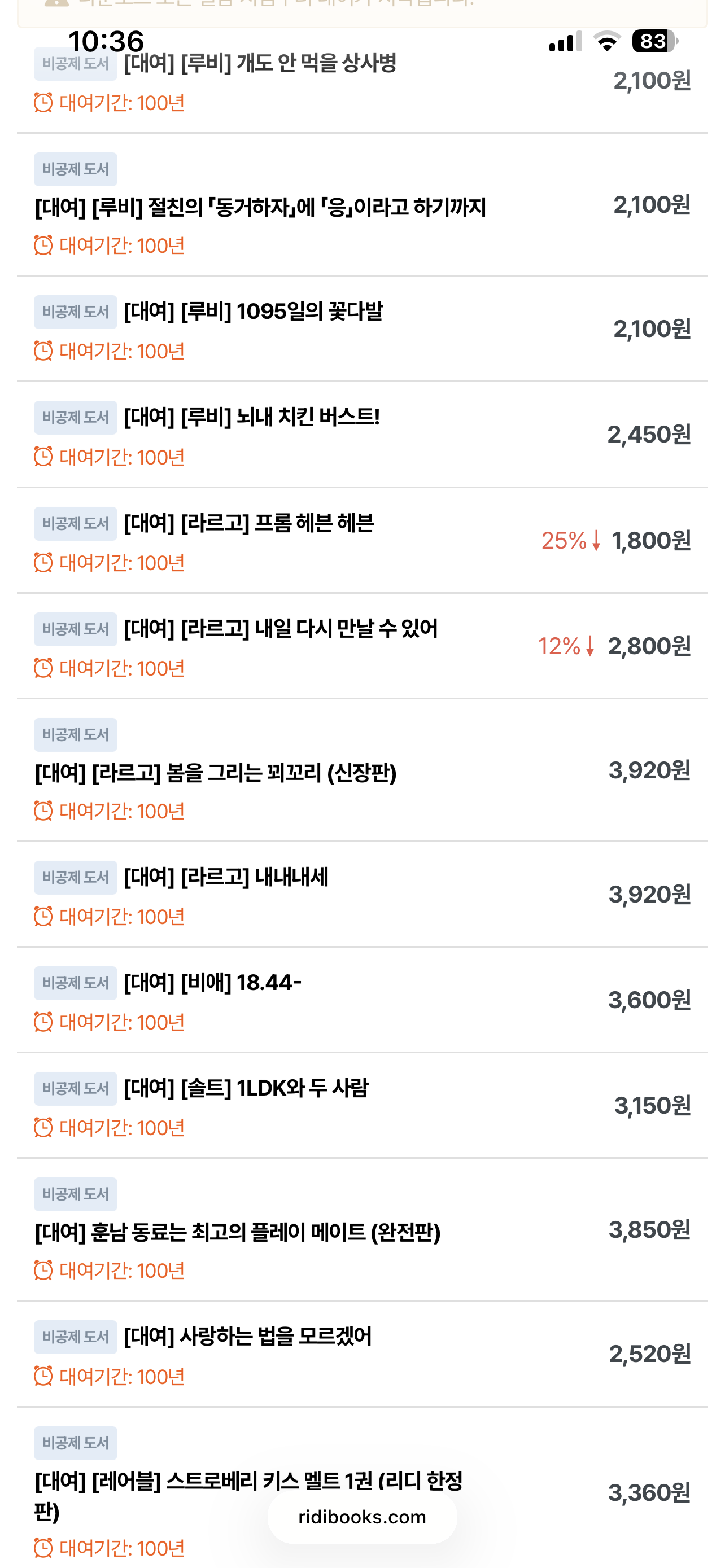Open 절친의 동거하자에 응이라고 하기까지 title
This screenshot has height=1568, width=725.
click(x=260, y=208)
